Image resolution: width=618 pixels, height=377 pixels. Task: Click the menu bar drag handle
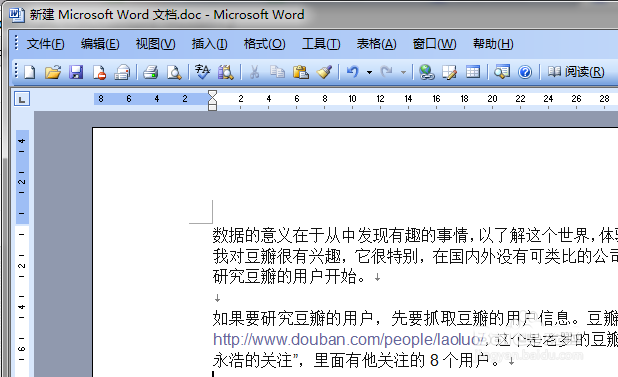(x=16, y=43)
